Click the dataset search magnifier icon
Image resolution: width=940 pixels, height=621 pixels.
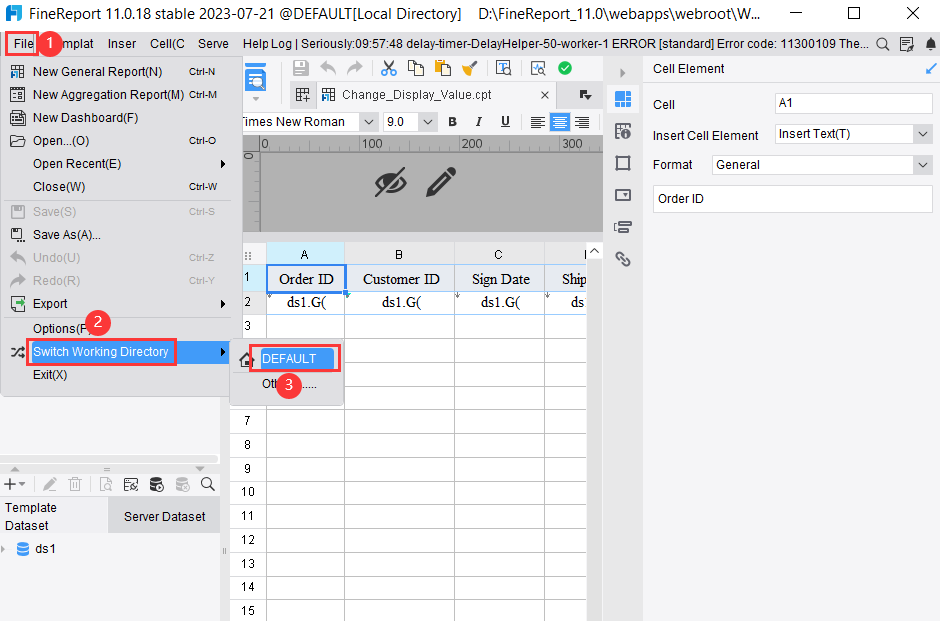(207, 484)
